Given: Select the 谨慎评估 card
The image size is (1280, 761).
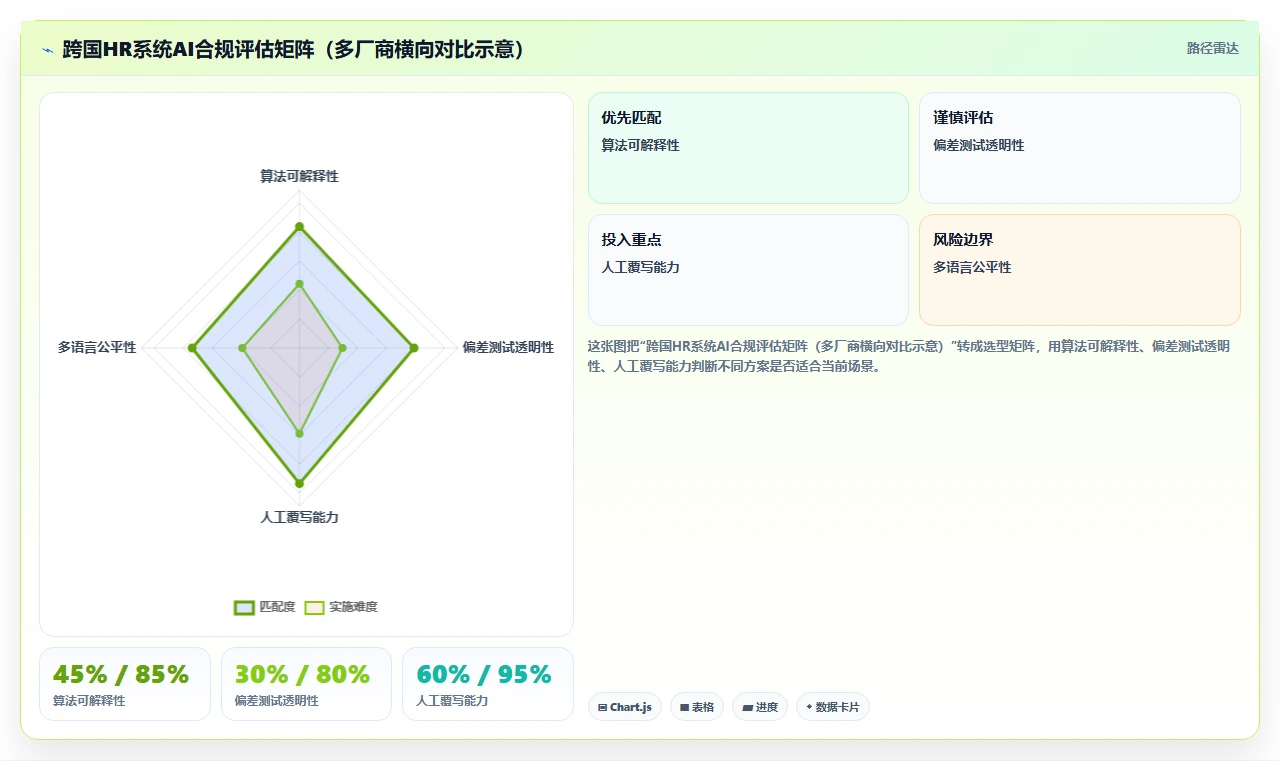Looking at the screenshot, I should pos(1080,148).
